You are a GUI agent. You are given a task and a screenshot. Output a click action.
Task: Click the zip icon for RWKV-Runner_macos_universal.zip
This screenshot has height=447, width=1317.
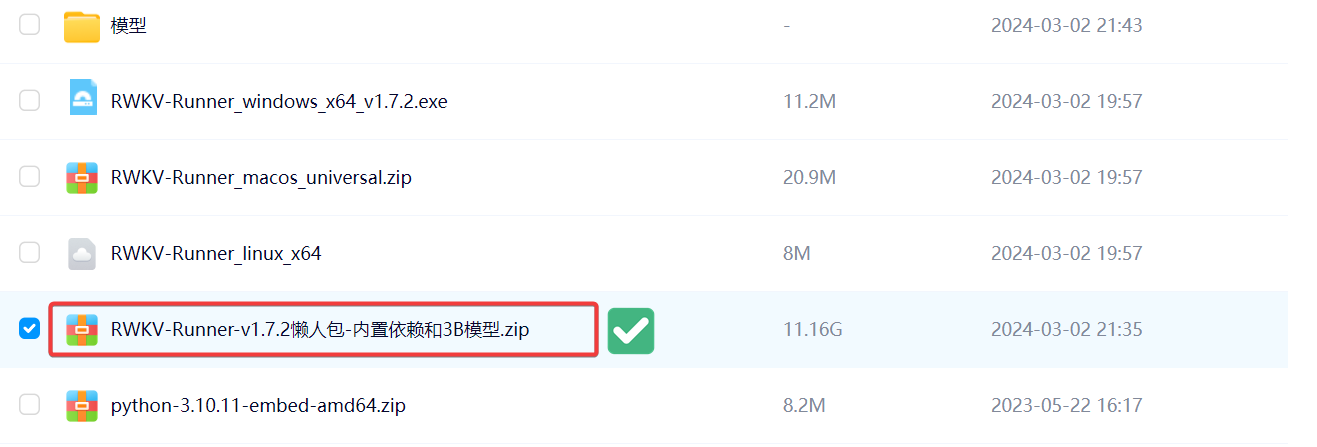click(x=82, y=177)
